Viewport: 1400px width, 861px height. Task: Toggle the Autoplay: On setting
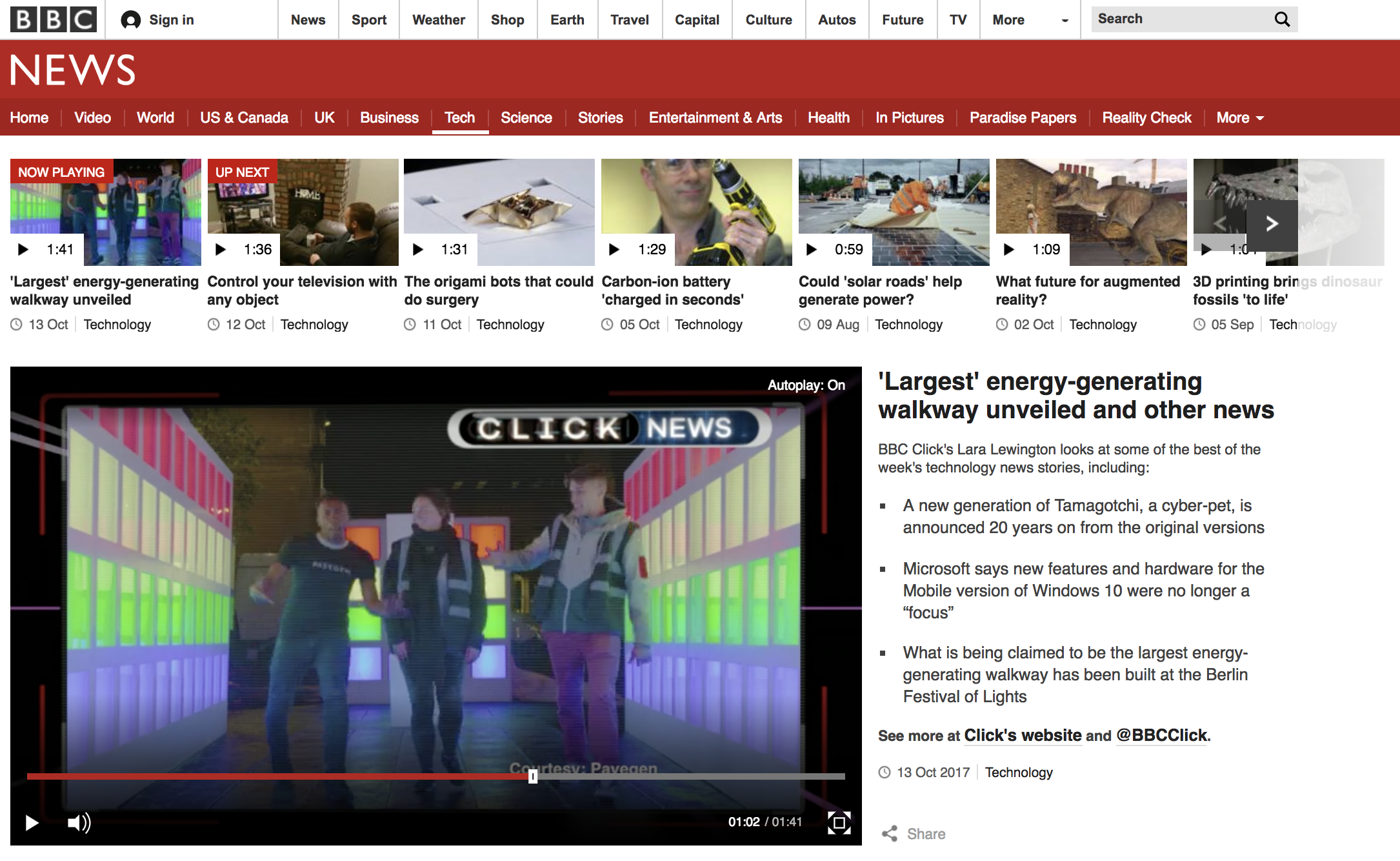(x=806, y=385)
